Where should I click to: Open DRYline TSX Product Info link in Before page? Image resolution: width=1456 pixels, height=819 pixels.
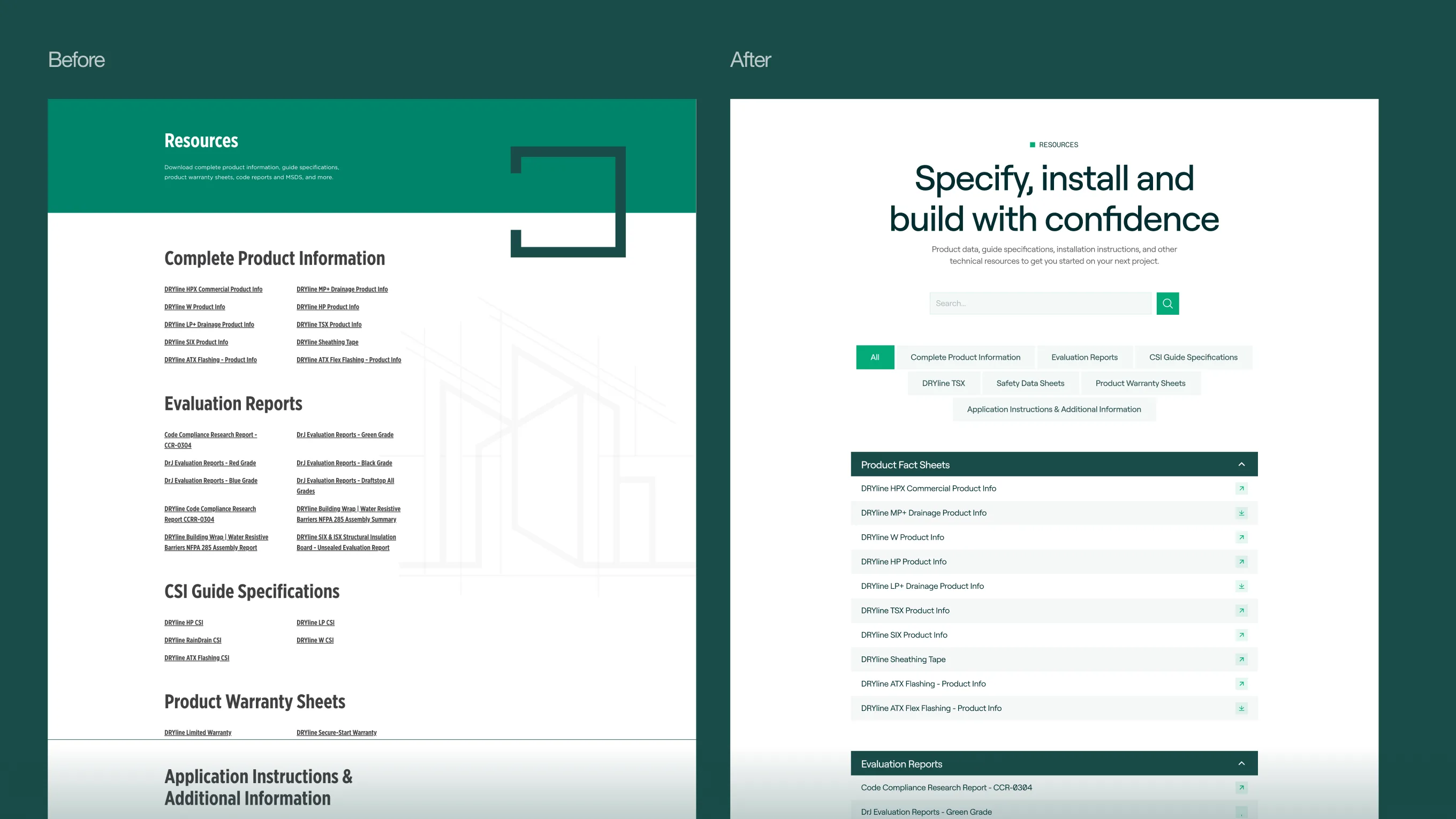(329, 324)
